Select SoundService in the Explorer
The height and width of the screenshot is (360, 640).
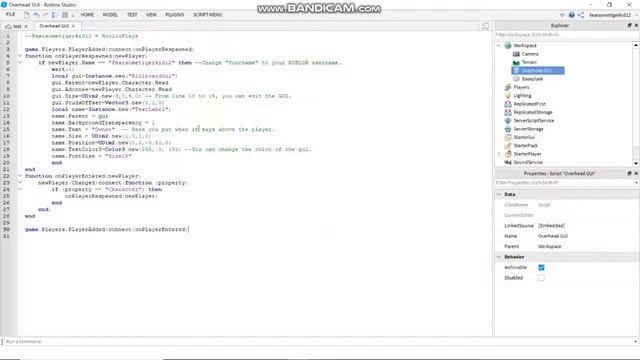[527, 162]
